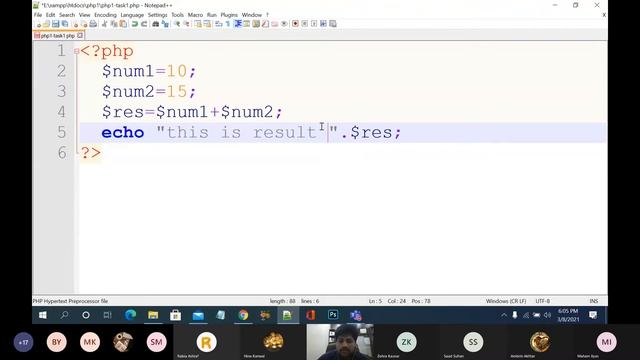The width and height of the screenshot is (640, 360).
Task: Click the '$res=$num1+$num2;' code line
Action: point(192,112)
